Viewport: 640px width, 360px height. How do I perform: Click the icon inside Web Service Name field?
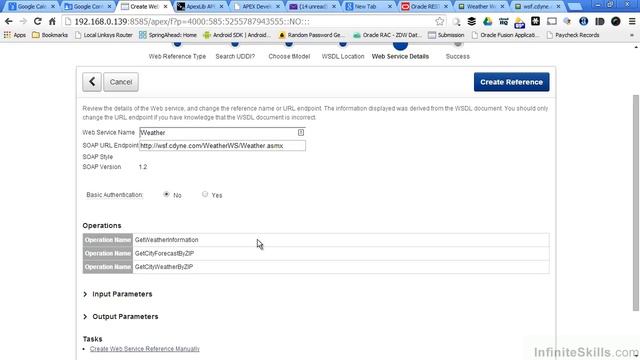[x=300, y=132]
